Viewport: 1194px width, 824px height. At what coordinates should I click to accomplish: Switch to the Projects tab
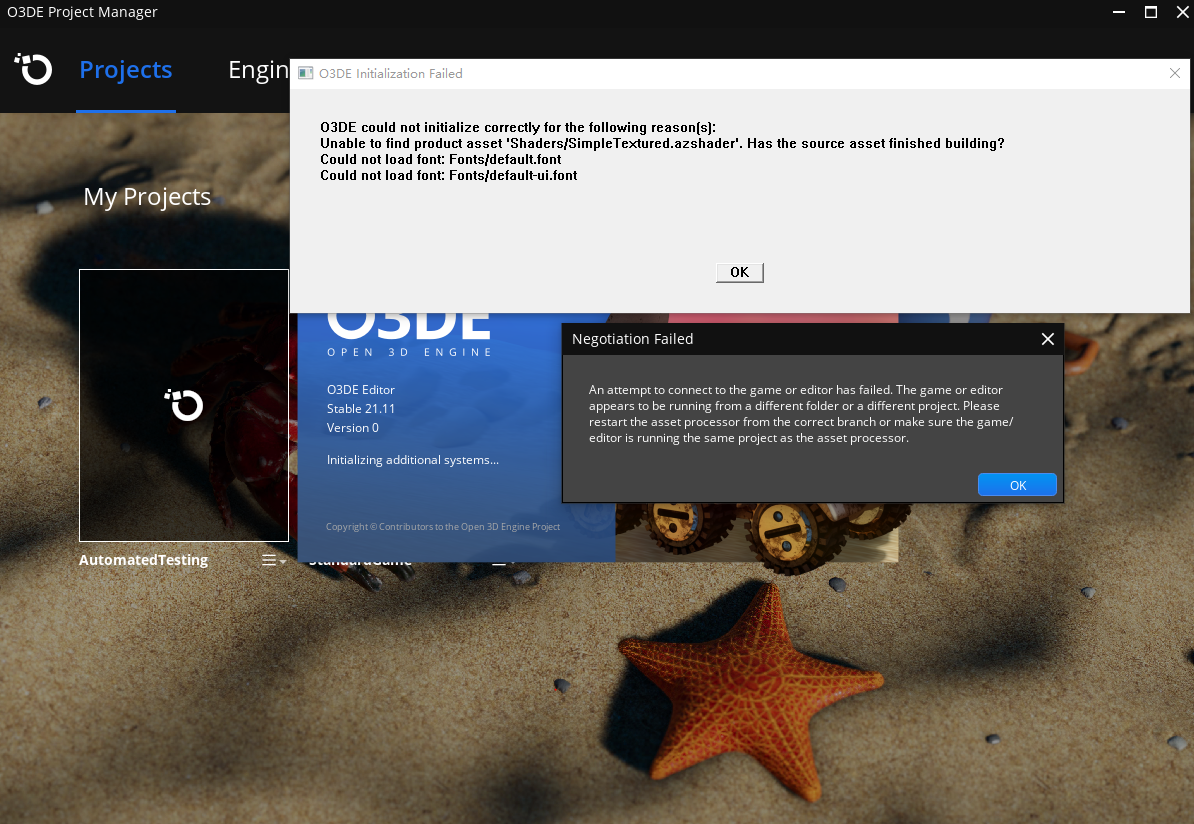125,69
